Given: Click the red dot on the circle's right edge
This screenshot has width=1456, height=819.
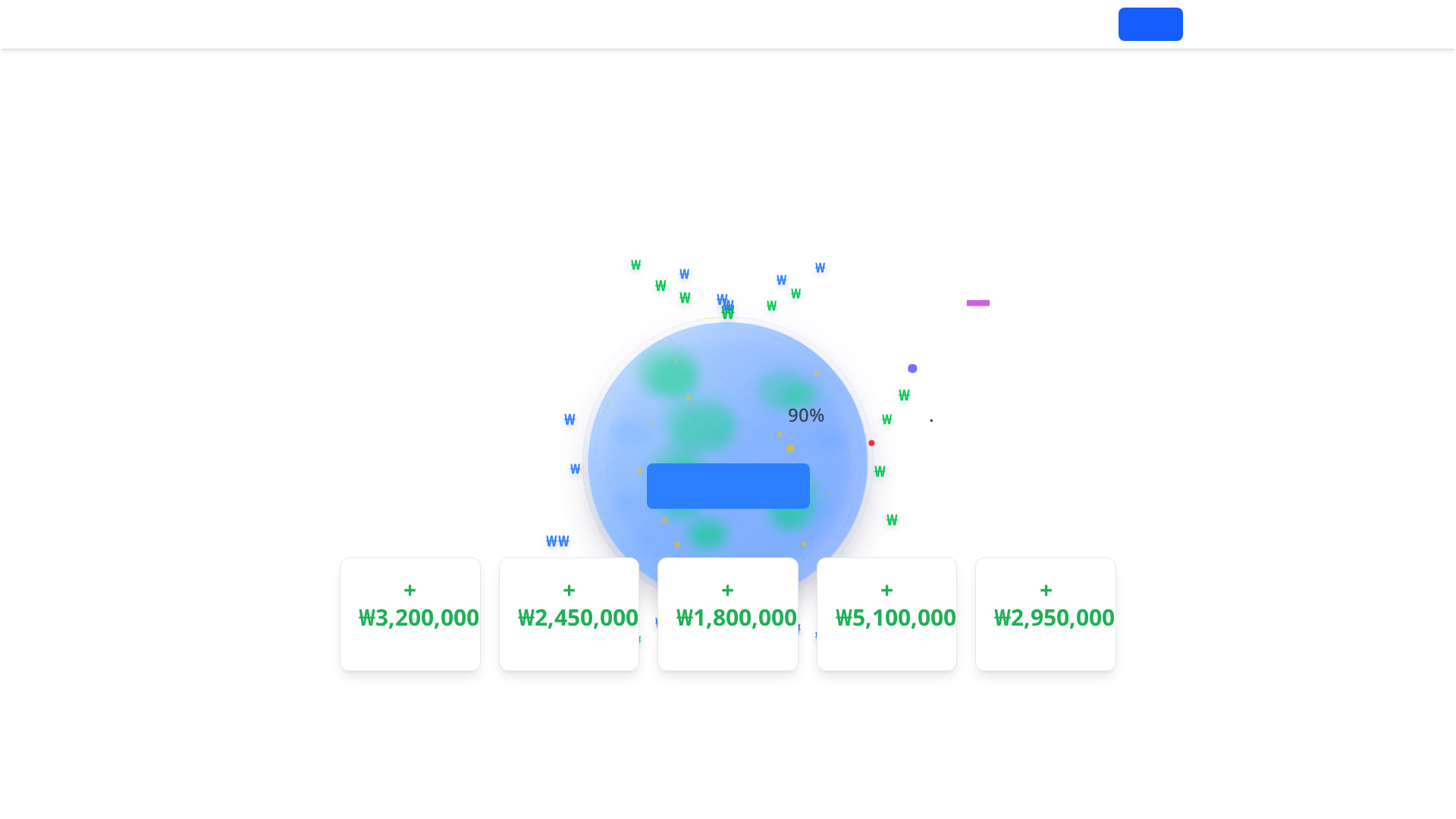Looking at the screenshot, I should (x=871, y=443).
